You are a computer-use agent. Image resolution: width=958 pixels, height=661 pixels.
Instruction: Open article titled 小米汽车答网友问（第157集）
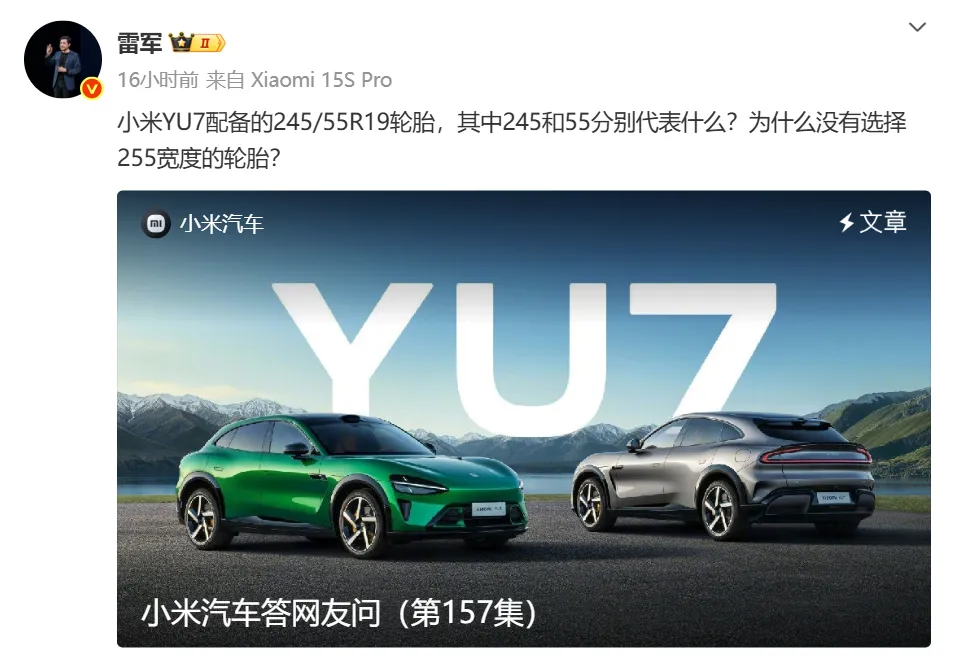[x=339, y=612]
